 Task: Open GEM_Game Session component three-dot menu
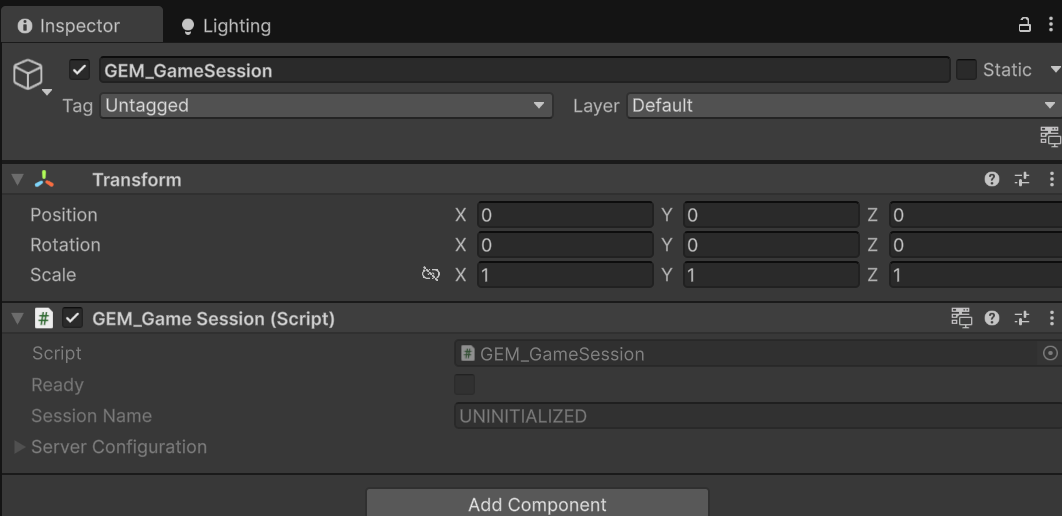pyautogui.click(x=1051, y=319)
